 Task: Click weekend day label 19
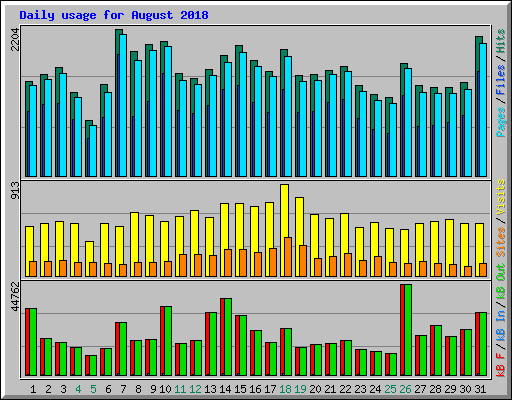click(300, 389)
